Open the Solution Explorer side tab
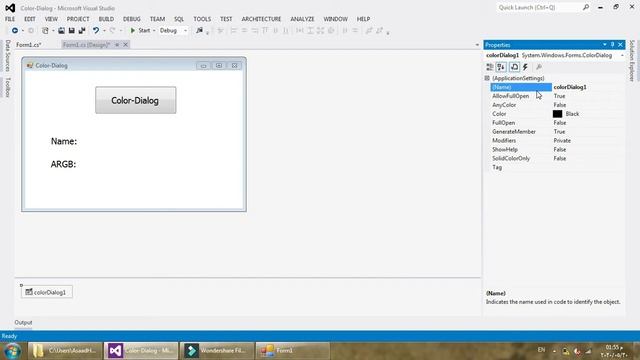The height and width of the screenshot is (360, 640). pyautogui.click(x=632, y=61)
